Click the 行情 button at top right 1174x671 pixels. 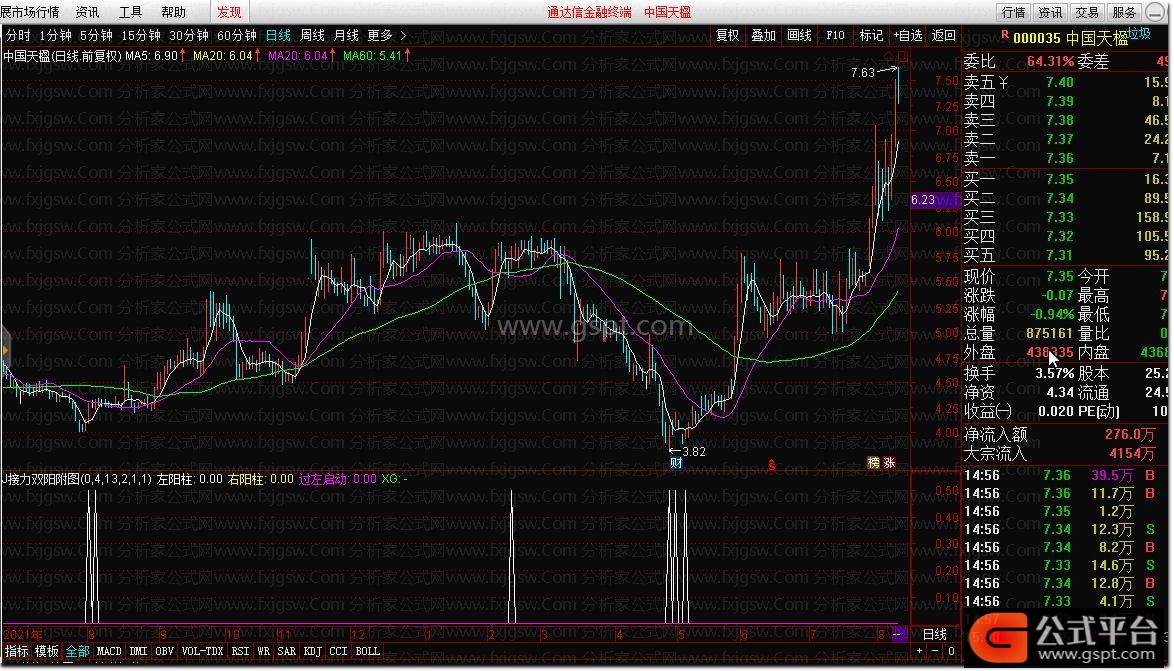(x=1014, y=12)
